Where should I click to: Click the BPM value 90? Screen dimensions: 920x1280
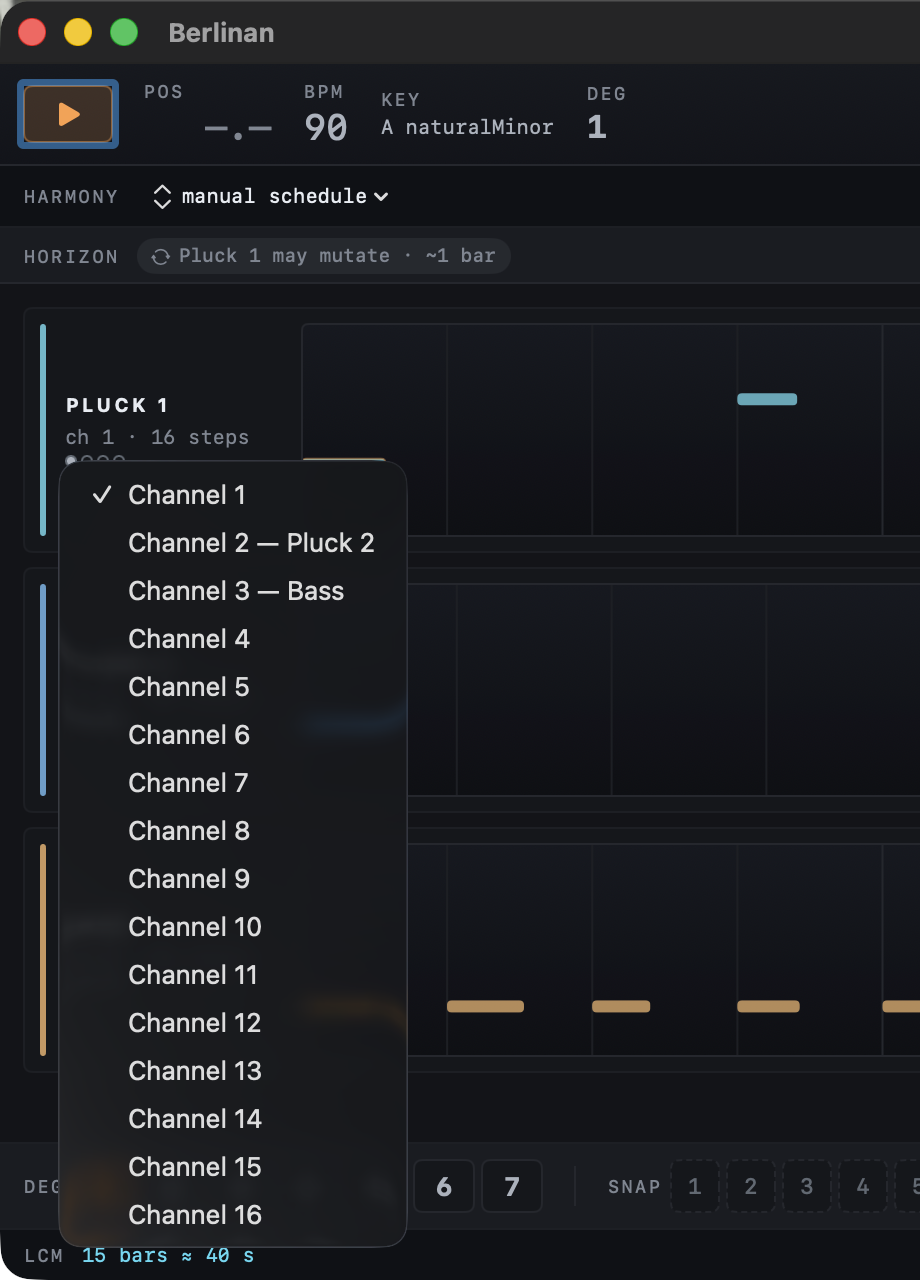coord(326,128)
